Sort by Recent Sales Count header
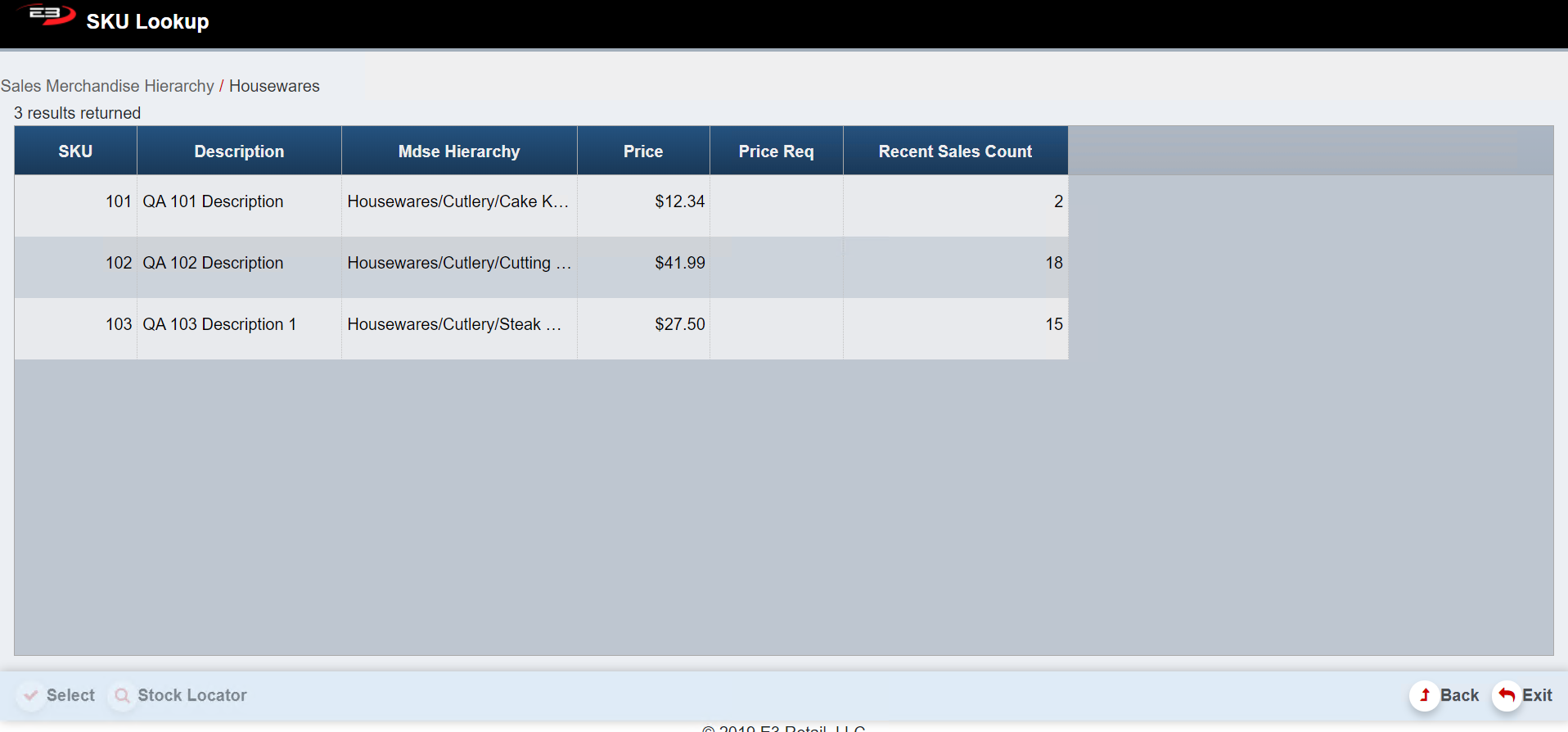1568x732 pixels. (955, 151)
